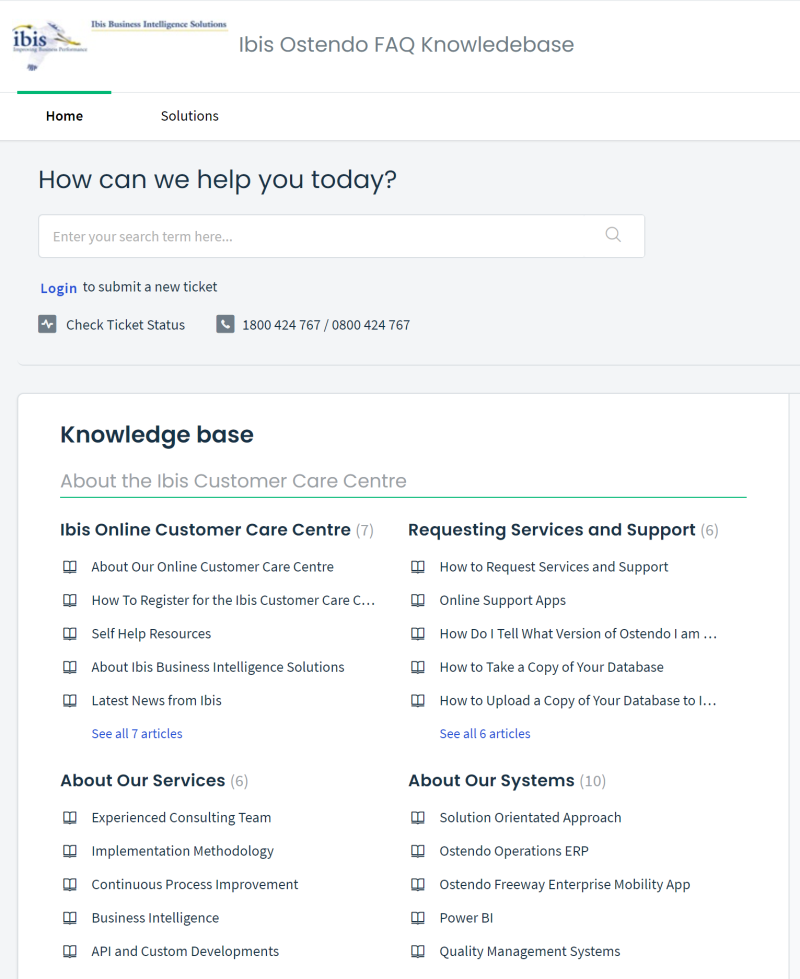Screen dimensions: 800x979
Task: Open Ibis Online Customer Care Centre category
Action: click(x=205, y=529)
